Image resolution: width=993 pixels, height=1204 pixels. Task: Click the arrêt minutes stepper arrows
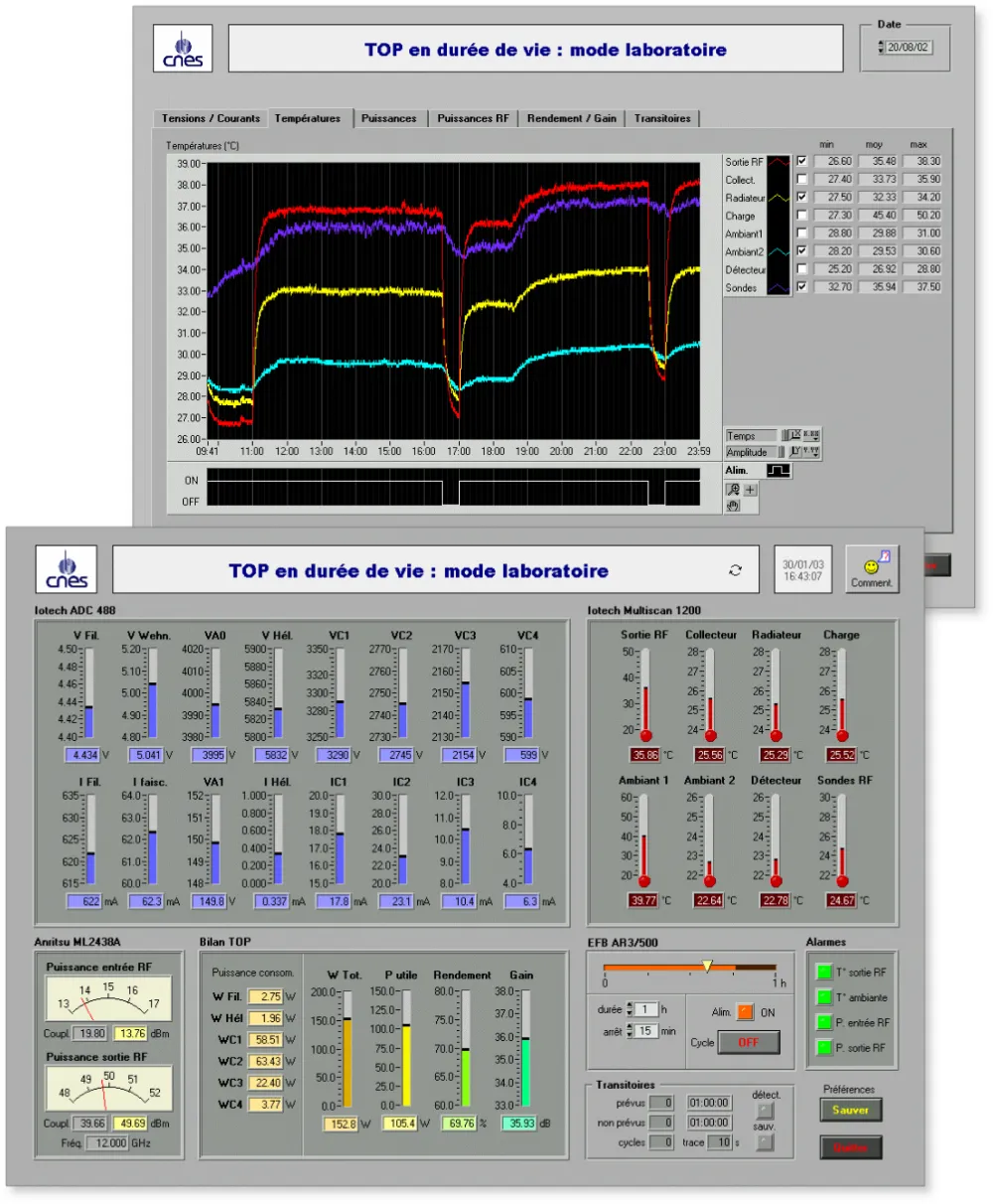coord(629,1031)
